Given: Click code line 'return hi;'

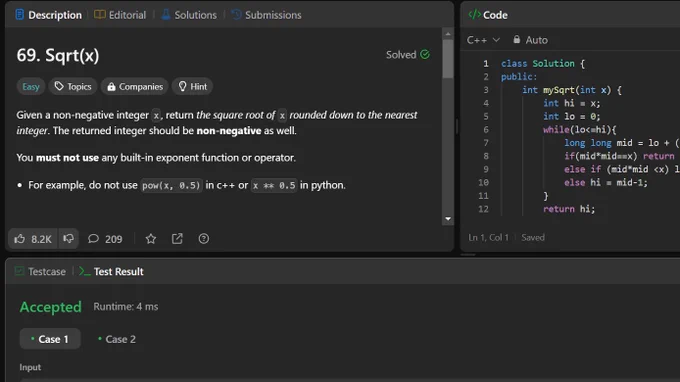Looking at the screenshot, I should [x=569, y=209].
